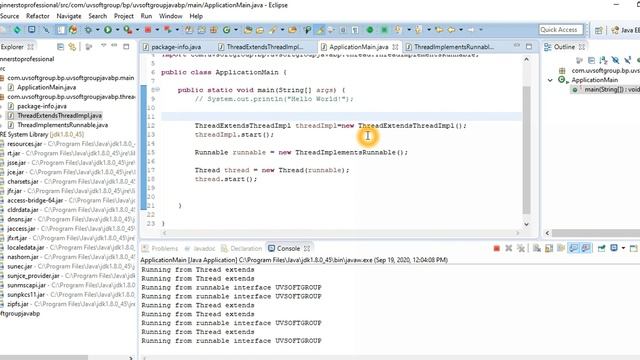Click the New Java Class green C icon

pos(227,30)
